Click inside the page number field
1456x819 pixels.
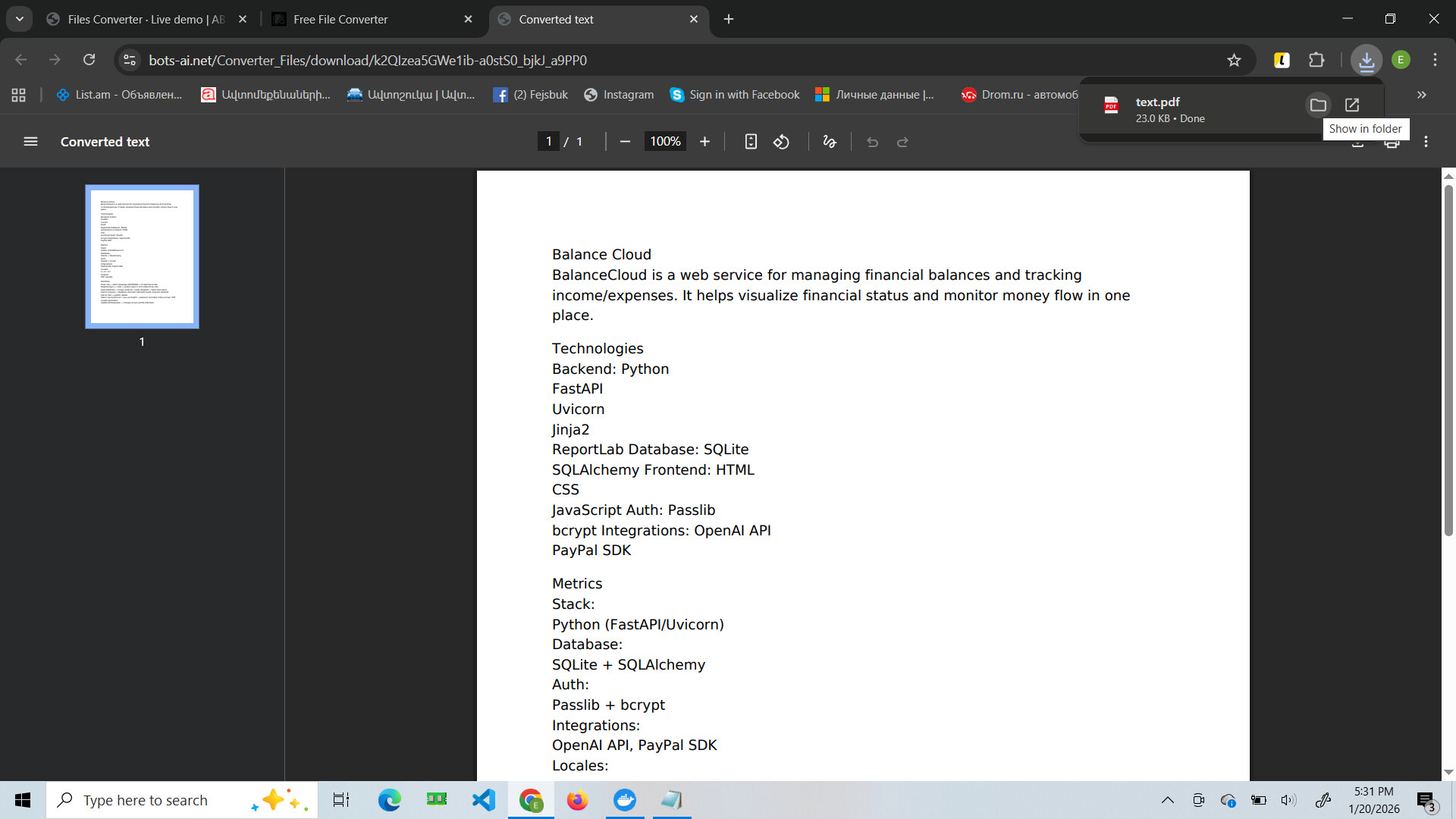[549, 141]
